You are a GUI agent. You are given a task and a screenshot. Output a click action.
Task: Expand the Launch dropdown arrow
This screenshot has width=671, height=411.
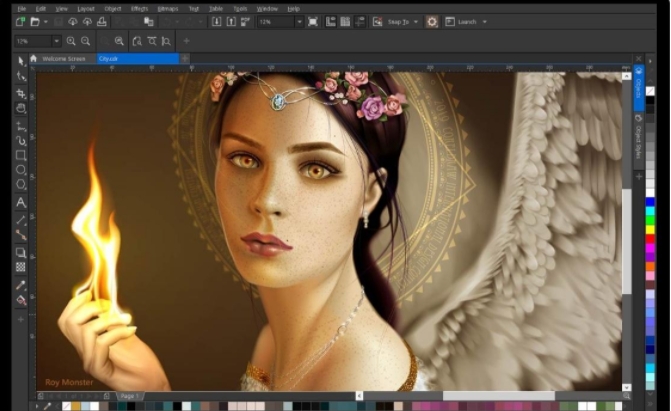coord(485,22)
